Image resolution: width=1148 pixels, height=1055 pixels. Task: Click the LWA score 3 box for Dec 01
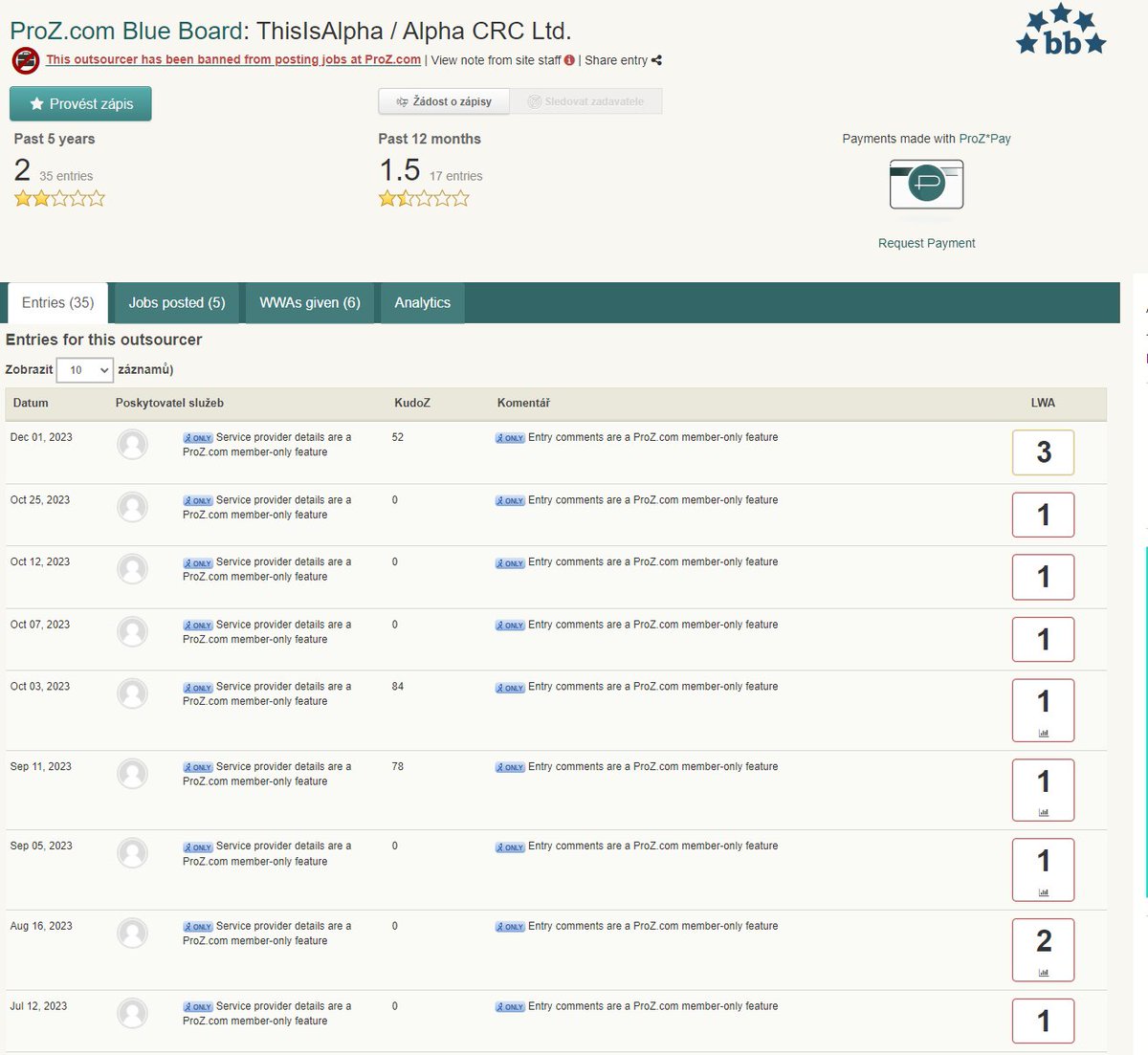click(1044, 452)
